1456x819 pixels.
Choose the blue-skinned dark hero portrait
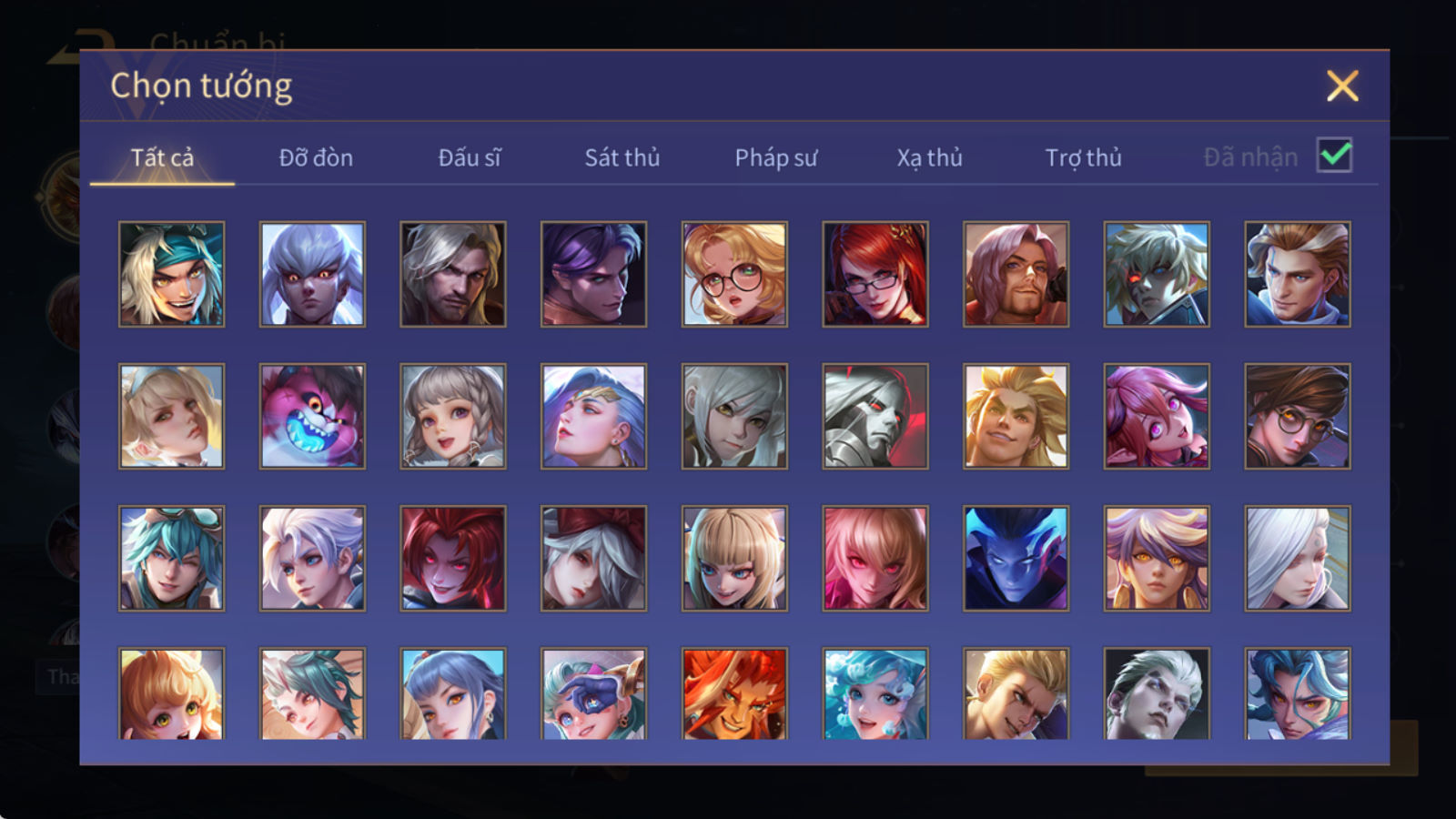coord(1016,558)
